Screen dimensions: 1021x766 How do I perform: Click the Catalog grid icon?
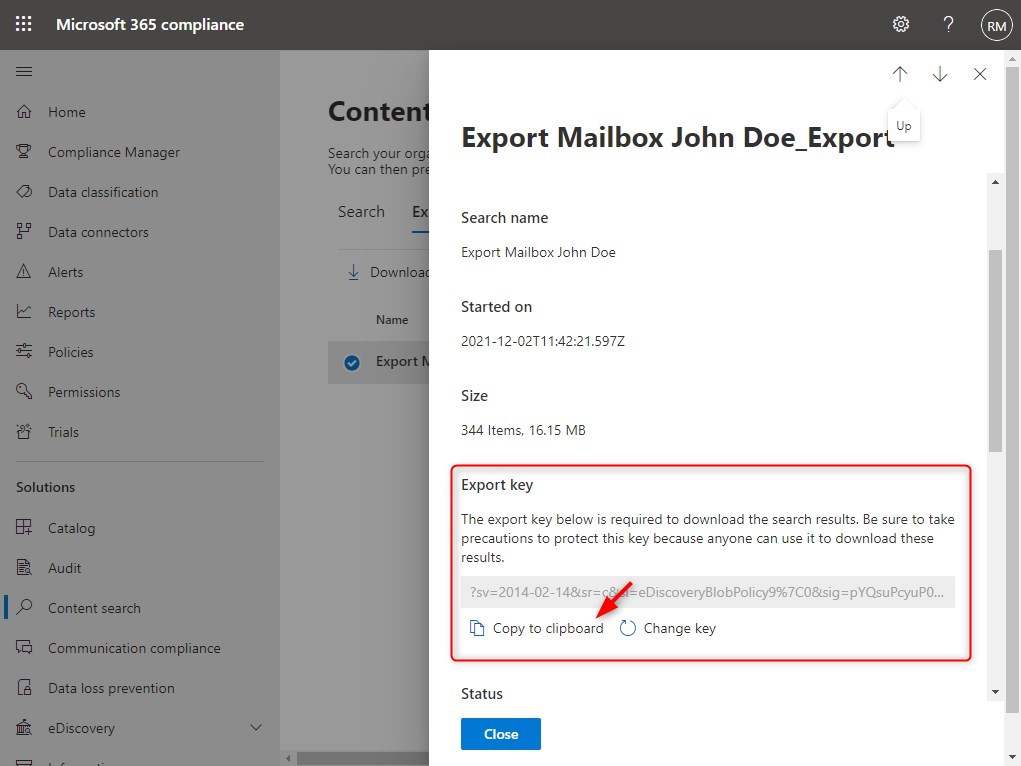[x=24, y=527]
